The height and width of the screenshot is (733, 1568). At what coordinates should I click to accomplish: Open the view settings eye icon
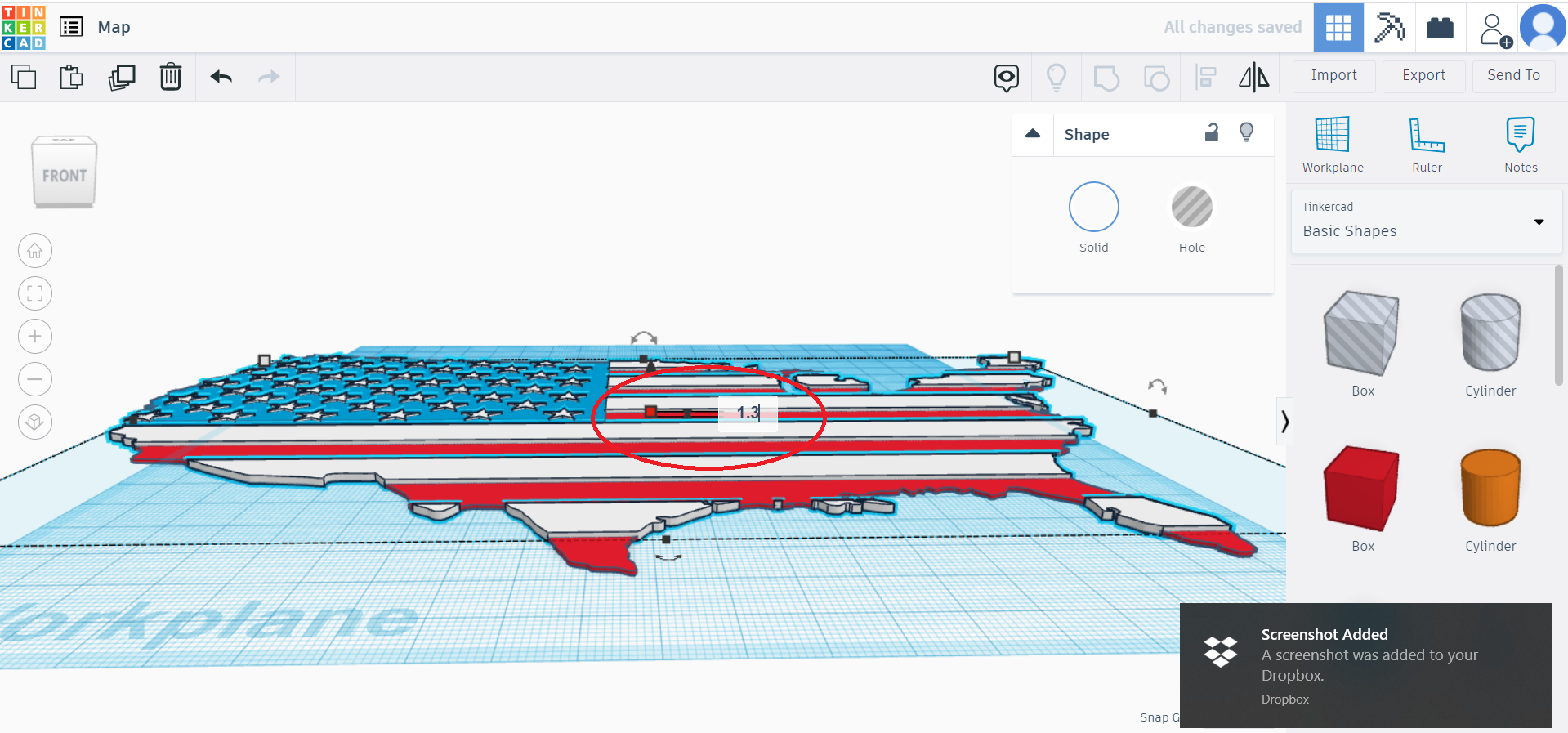[1007, 78]
